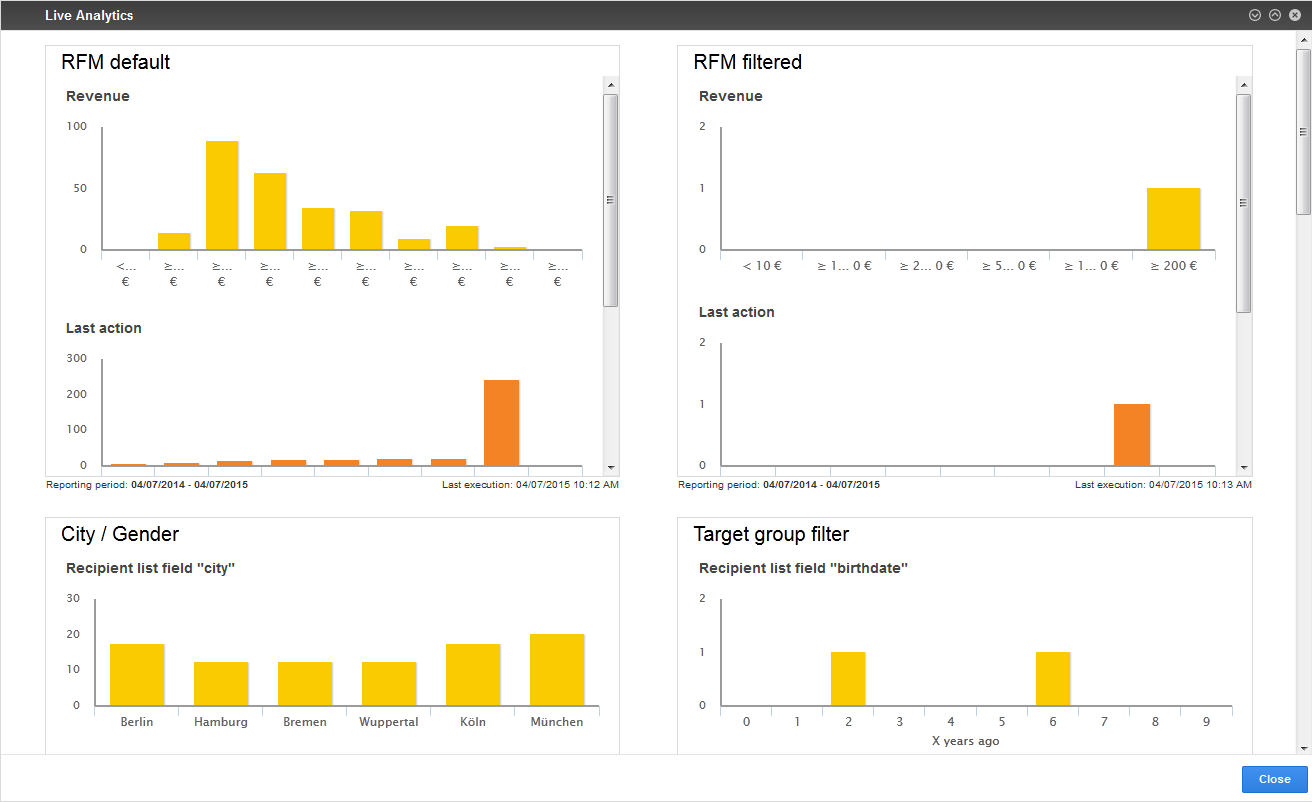Click the 'RFM default' panel title
Viewport: 1312px width, 802px height.
click(116, 62)
